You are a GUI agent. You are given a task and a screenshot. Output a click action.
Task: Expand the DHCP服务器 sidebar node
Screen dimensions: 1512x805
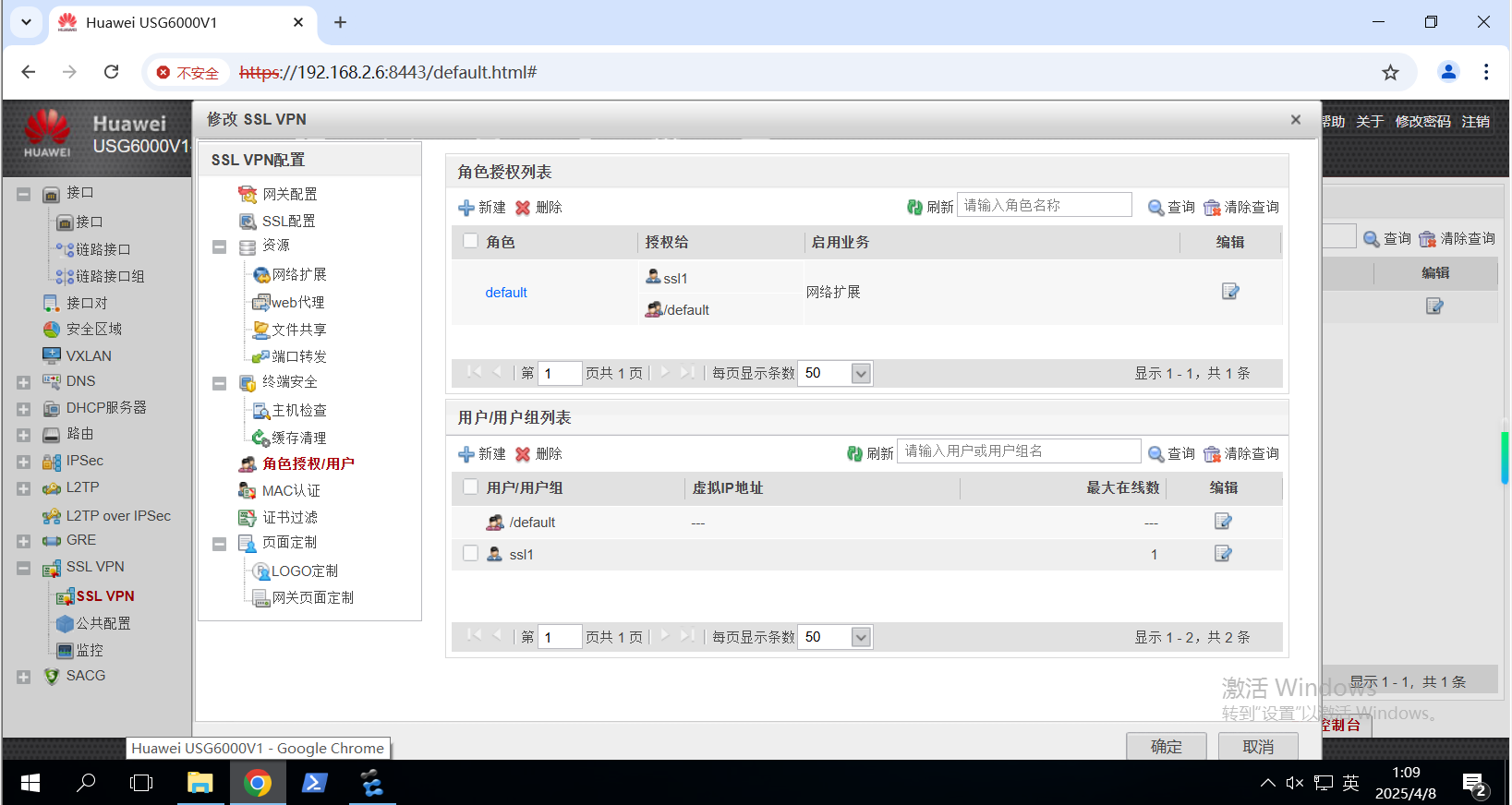pyautogui.click(x=23, y=409)
